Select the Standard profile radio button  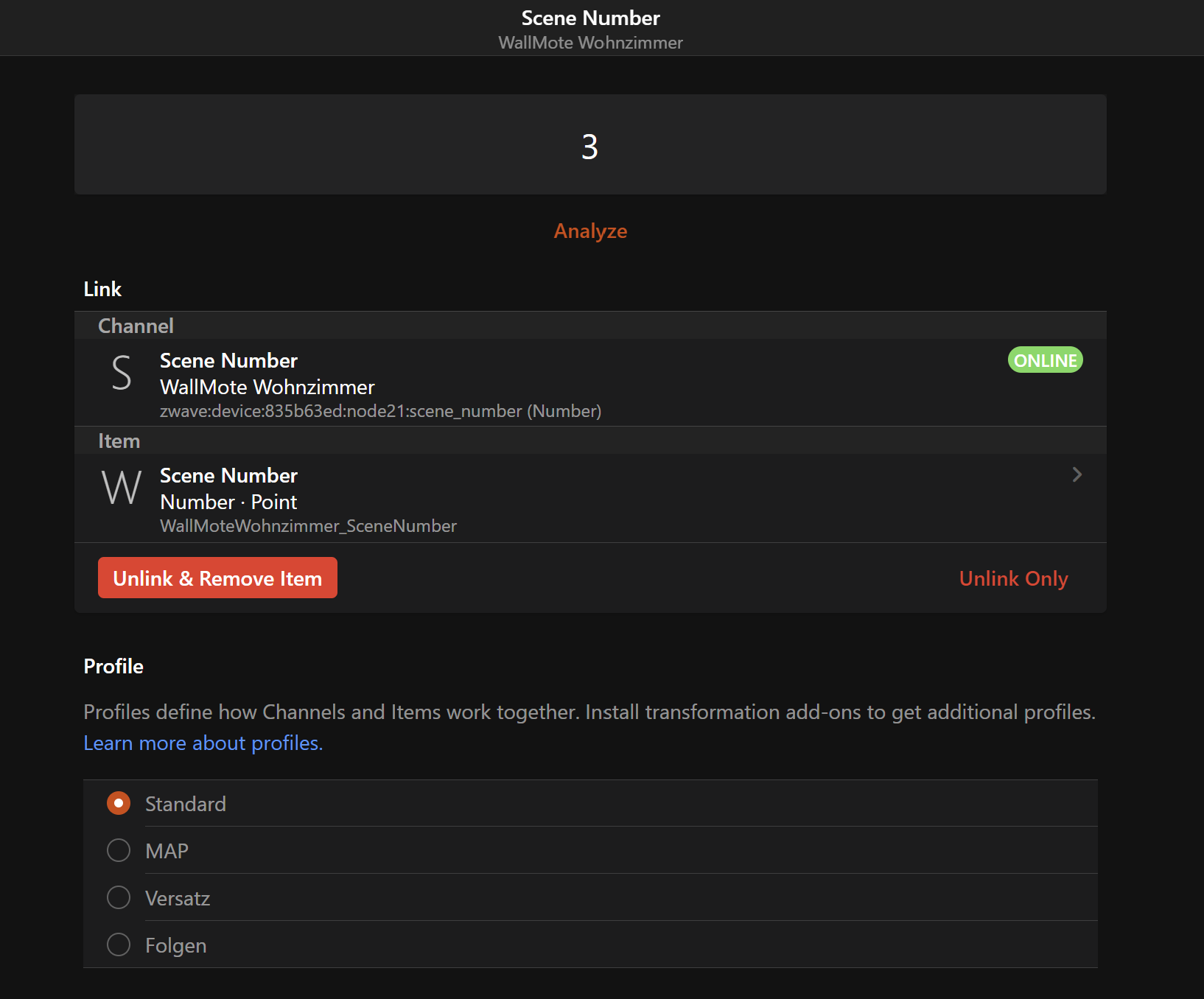[x=118, y=803]
